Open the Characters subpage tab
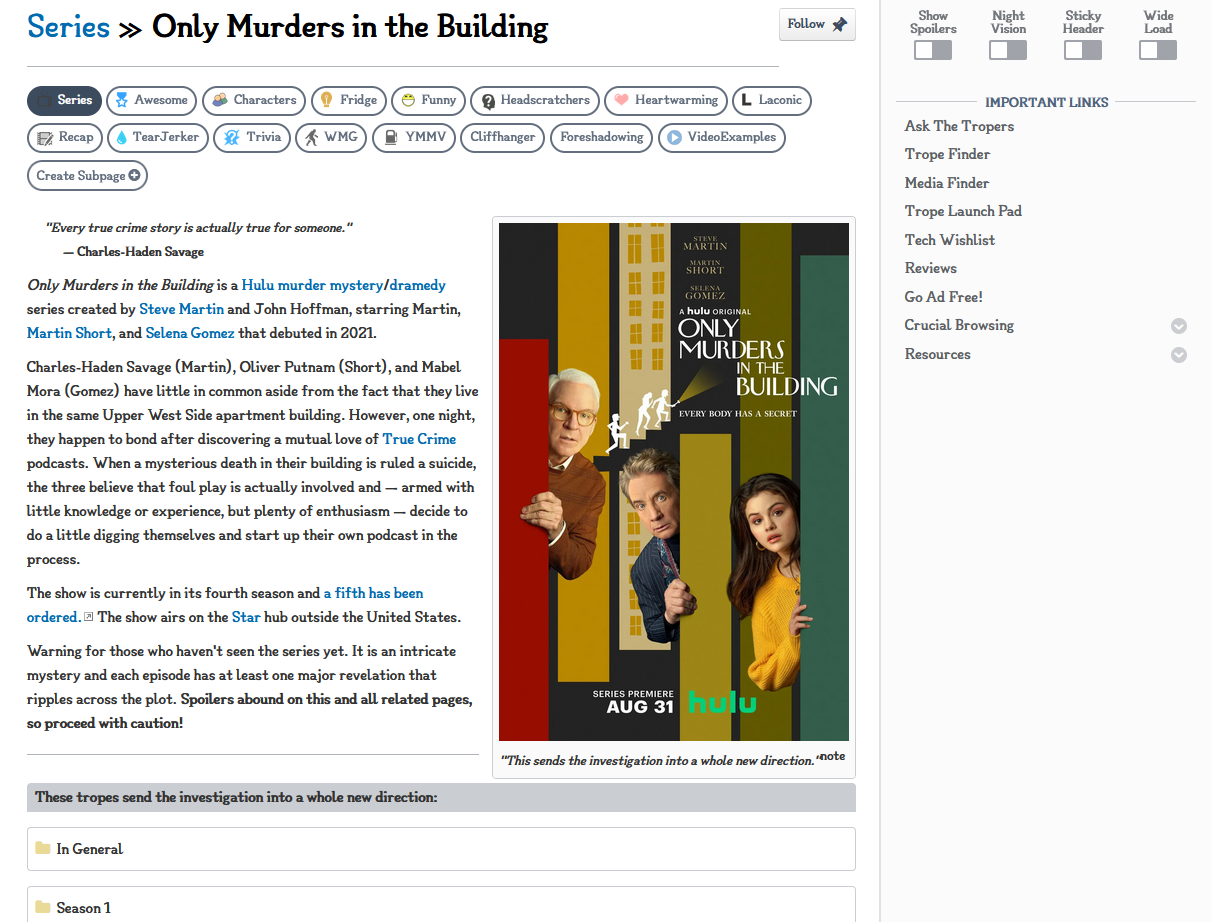 click(x=254, y=100)
